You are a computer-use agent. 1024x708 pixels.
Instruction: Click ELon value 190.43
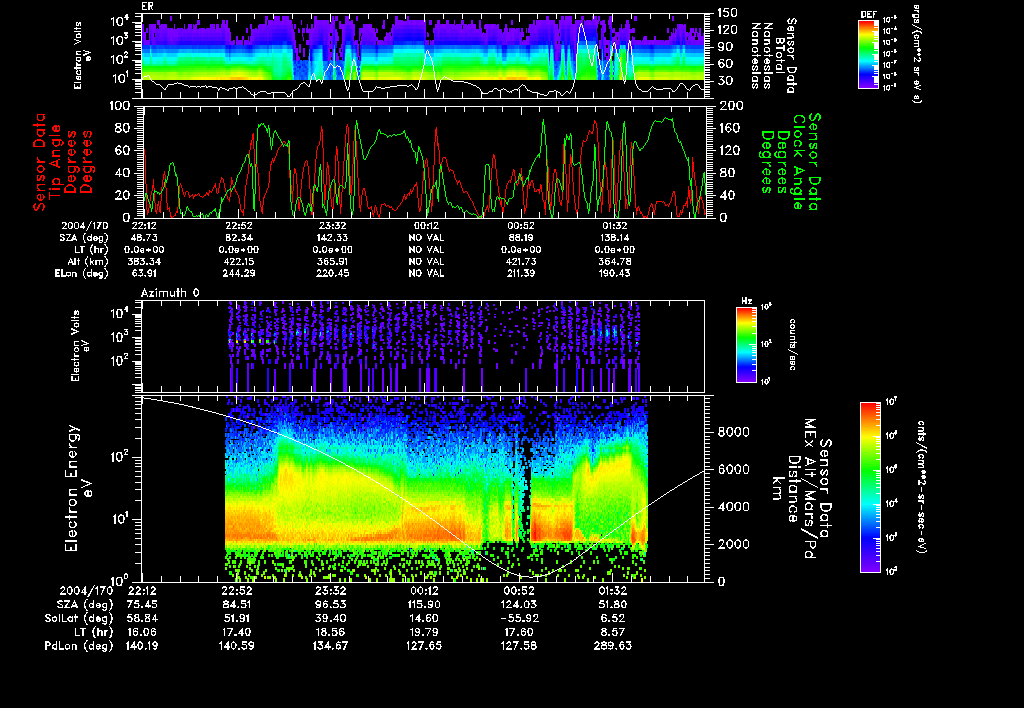point(614,273)
